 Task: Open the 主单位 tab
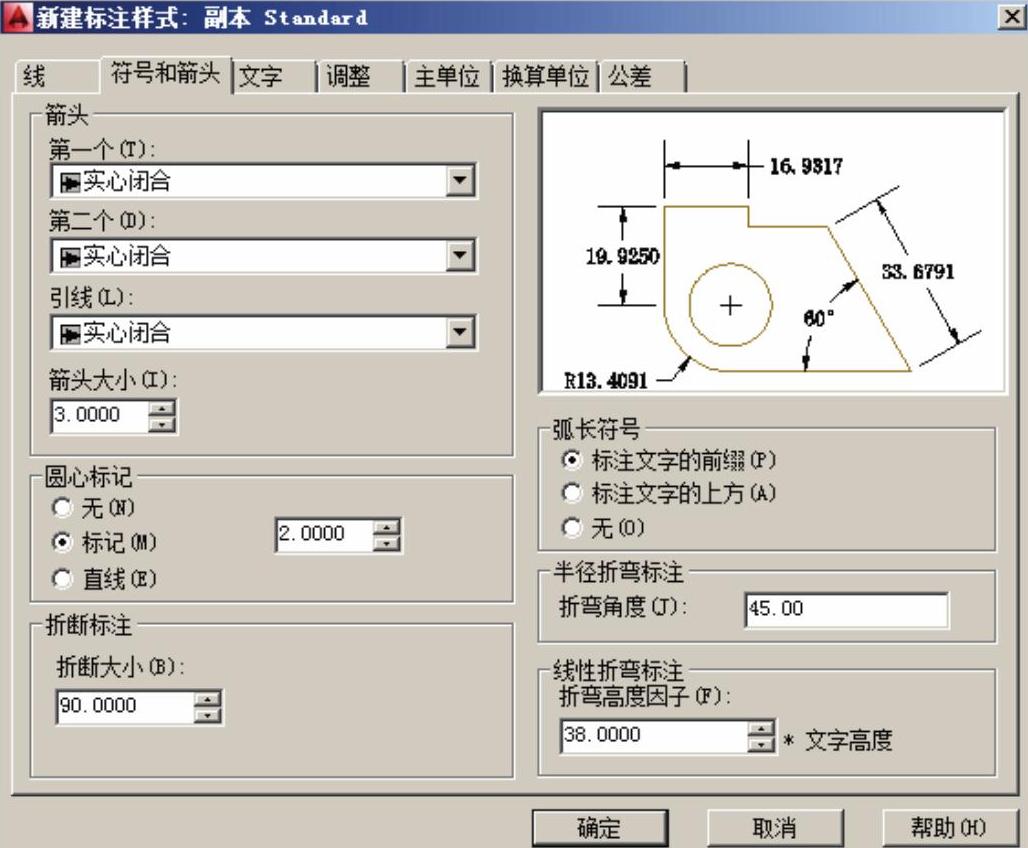coord(447,78)
